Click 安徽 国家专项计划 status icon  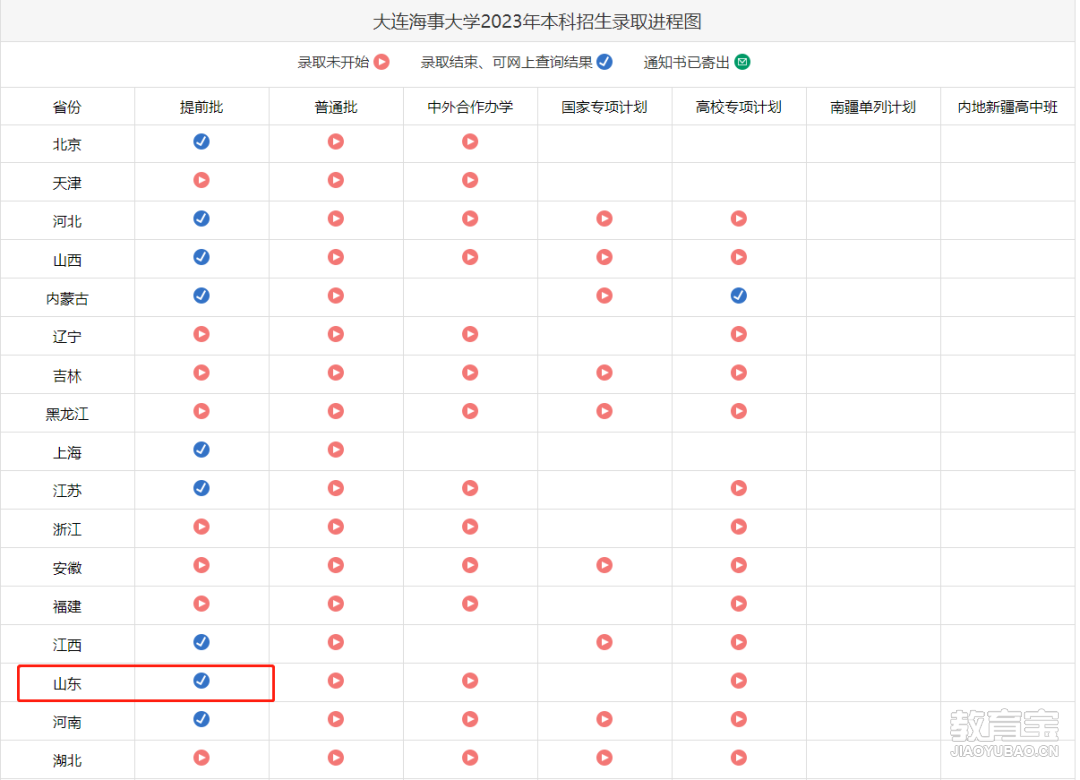pyautogui.click(x=604, y=565)
